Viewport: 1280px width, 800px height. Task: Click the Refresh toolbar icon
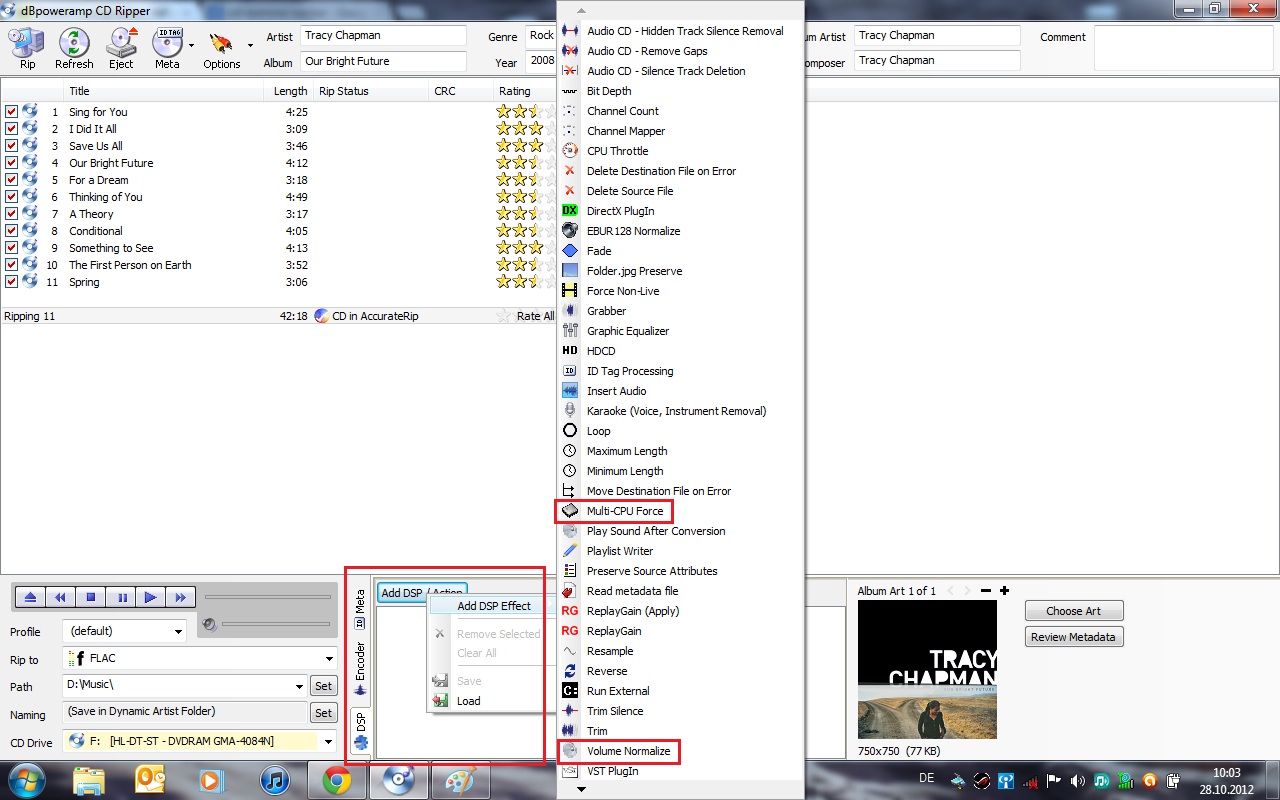click(74, 46)
